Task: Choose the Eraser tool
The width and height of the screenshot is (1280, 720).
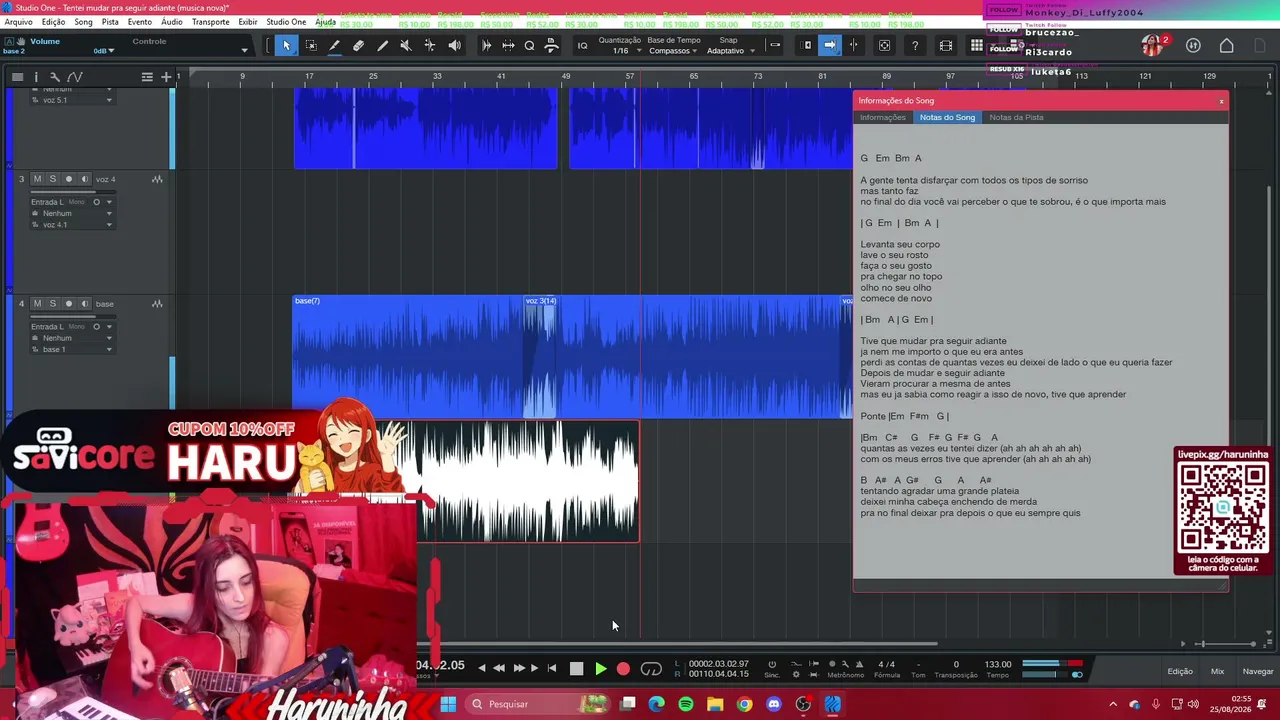Action: [x=358, y=45]
